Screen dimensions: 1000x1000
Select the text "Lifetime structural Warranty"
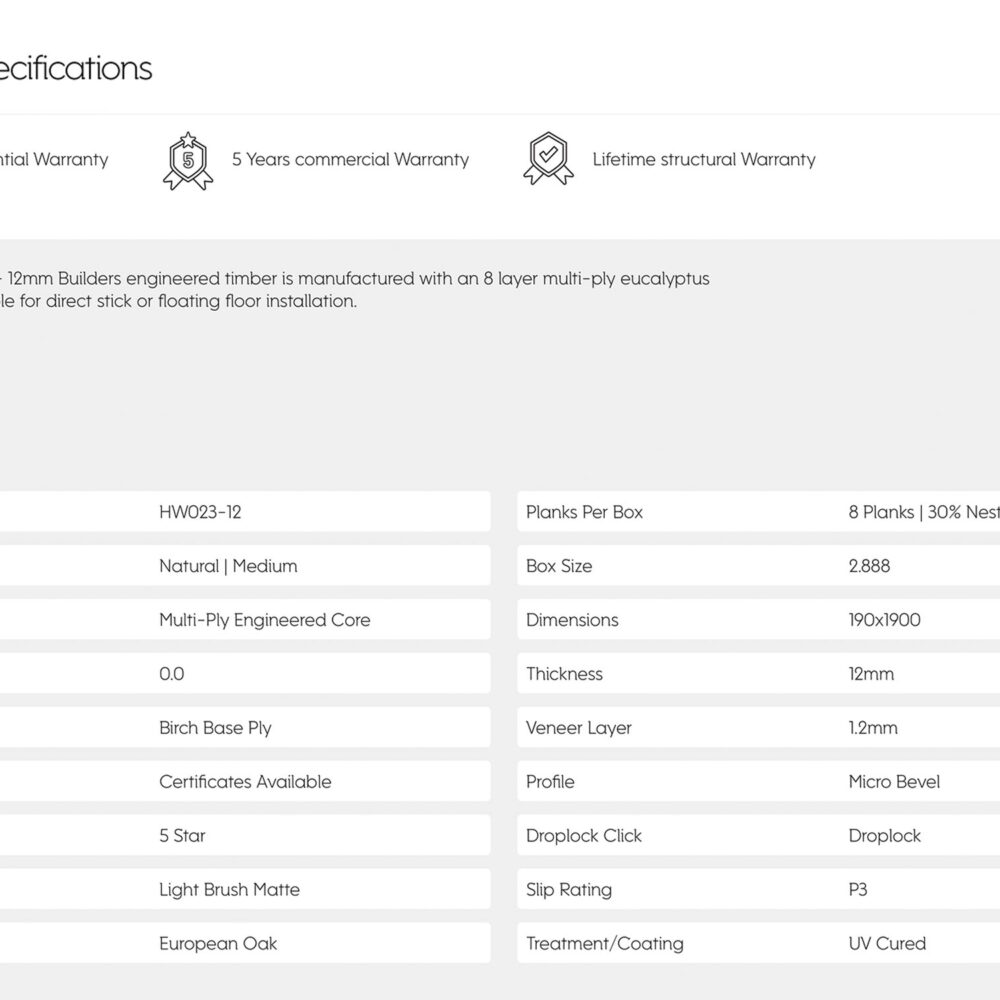pyautogui.click(x=704, y=159)
